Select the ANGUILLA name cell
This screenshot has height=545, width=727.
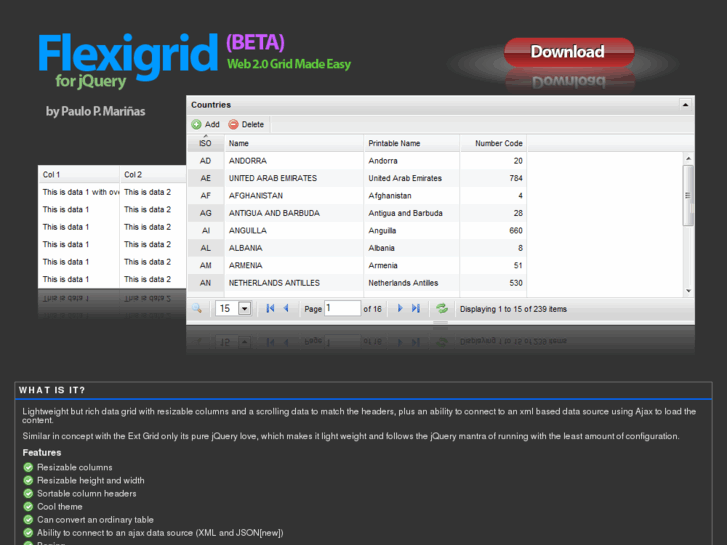click(x=294, y=231)
